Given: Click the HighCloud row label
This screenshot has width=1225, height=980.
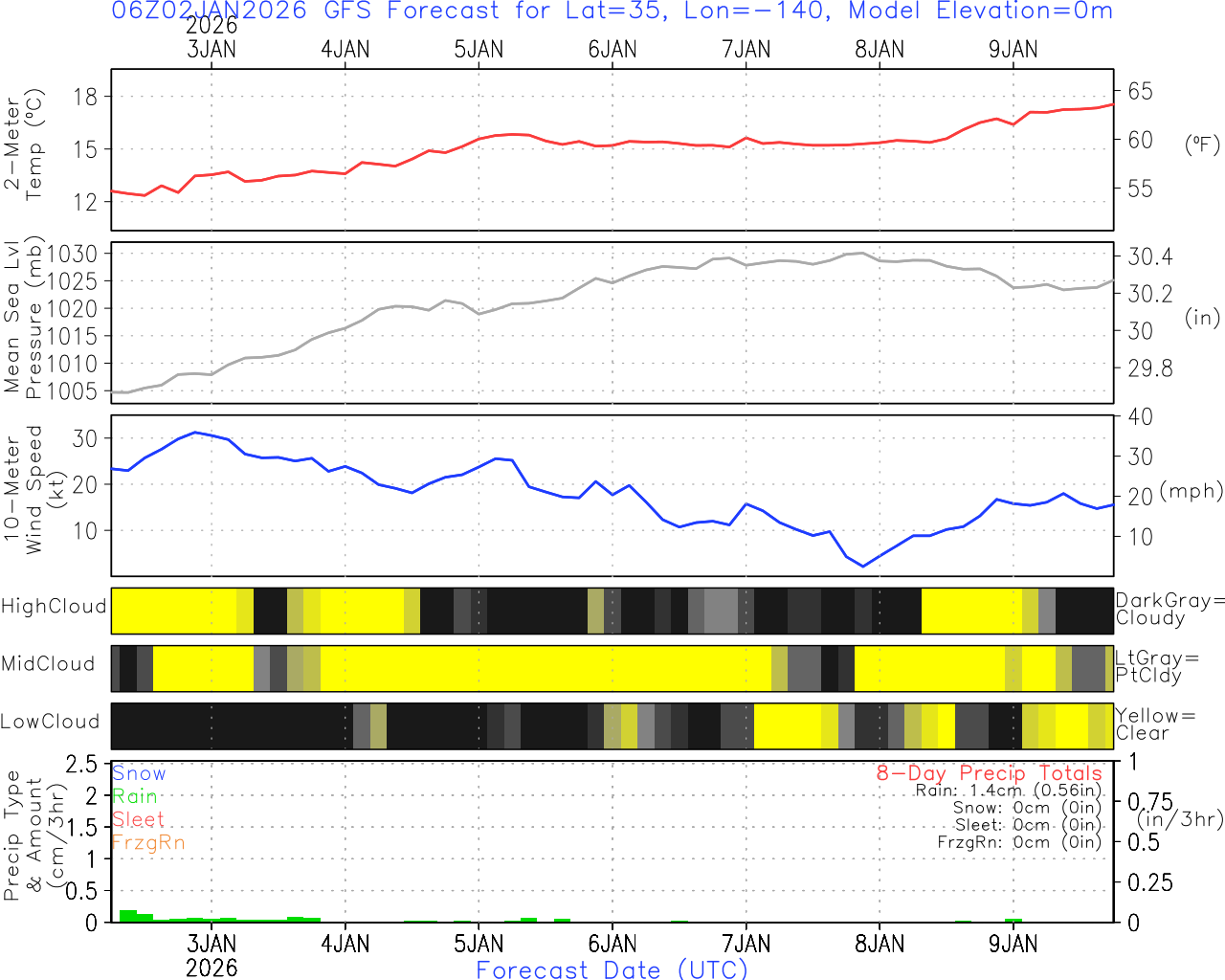Looking at the screenshot, I should [54, 607].
